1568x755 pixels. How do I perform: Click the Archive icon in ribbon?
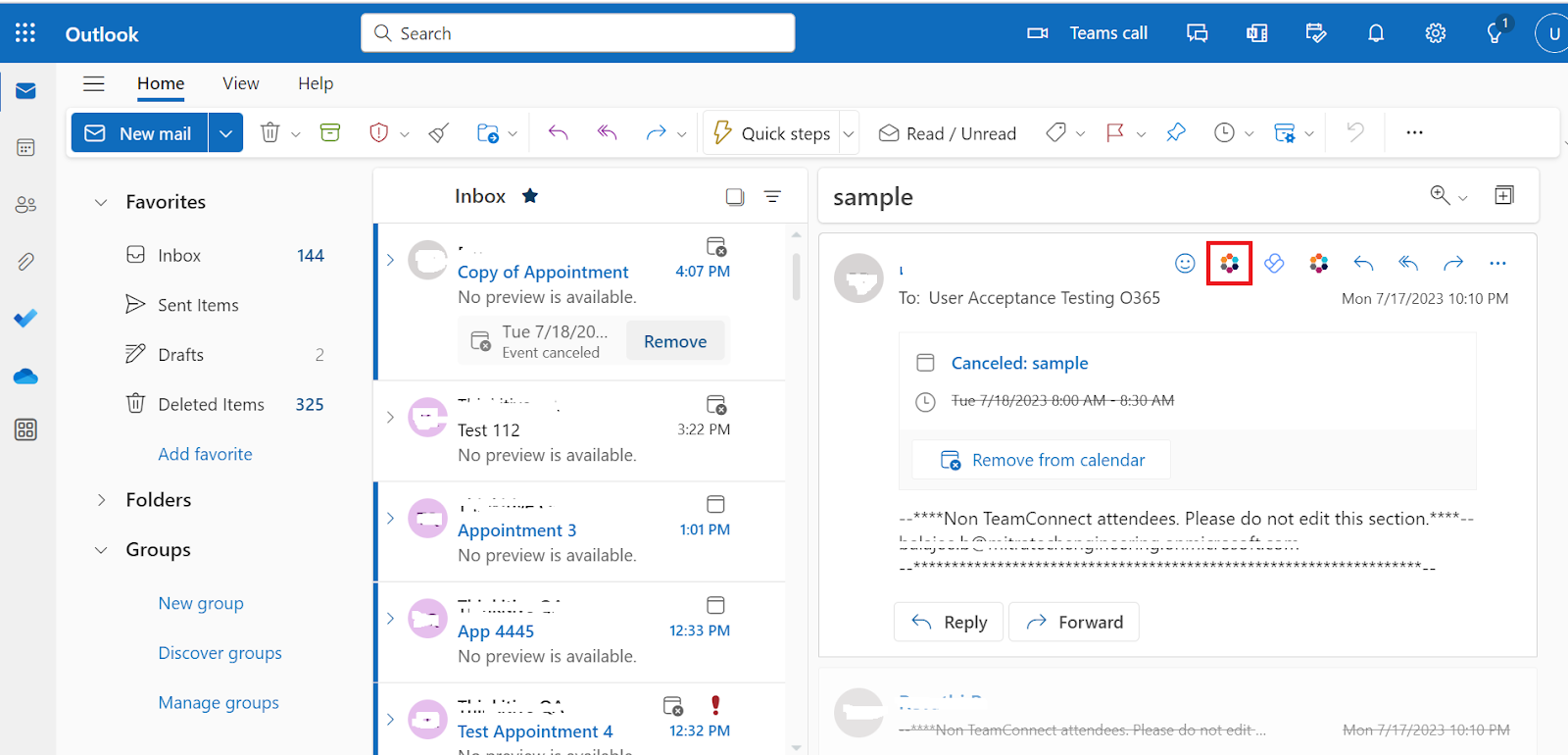[330, 132]
